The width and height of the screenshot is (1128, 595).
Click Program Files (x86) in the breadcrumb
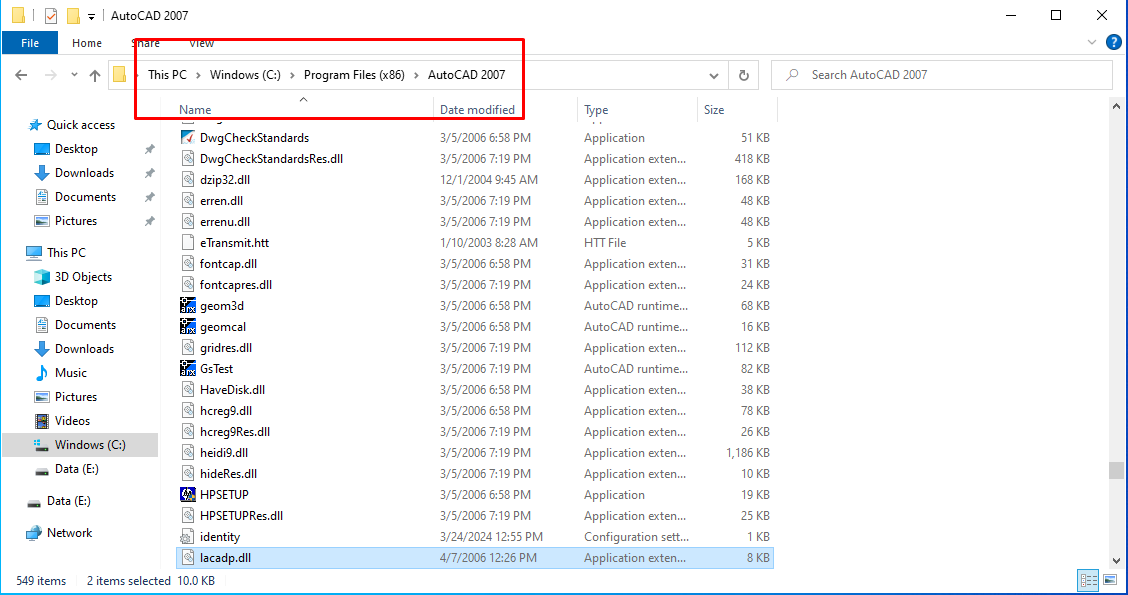point(354,75)
